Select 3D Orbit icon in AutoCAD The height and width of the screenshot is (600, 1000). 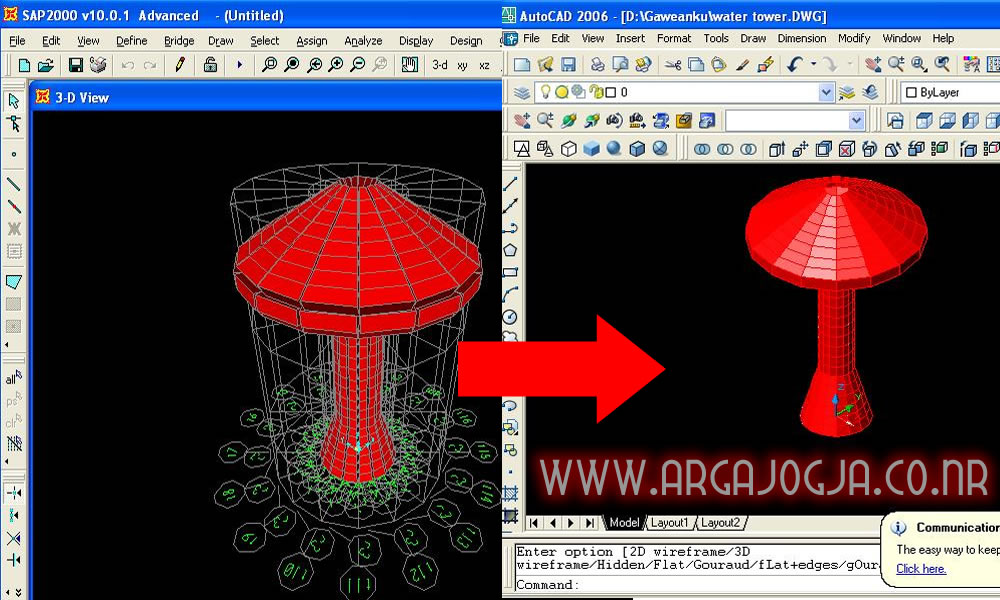coord(568,121)
